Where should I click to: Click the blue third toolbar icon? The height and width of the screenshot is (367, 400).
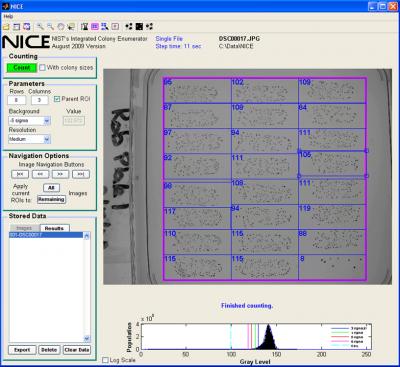click(x=27, y=26)
